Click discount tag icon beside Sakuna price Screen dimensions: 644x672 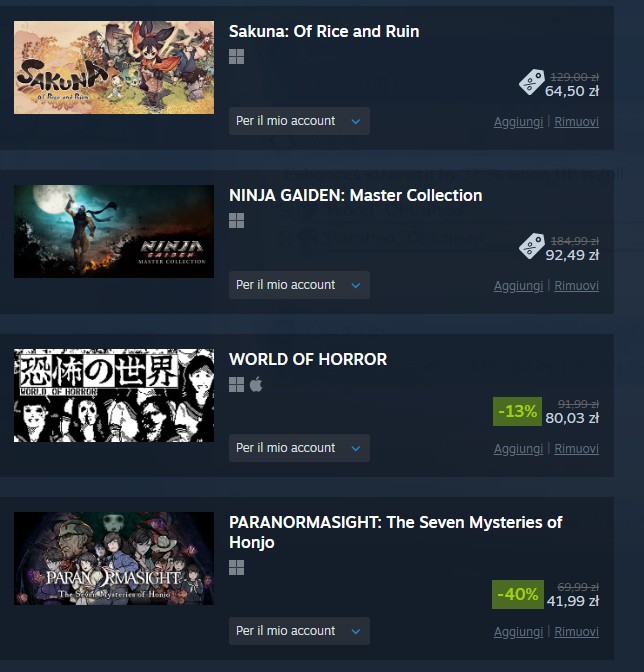click(531, 82)
